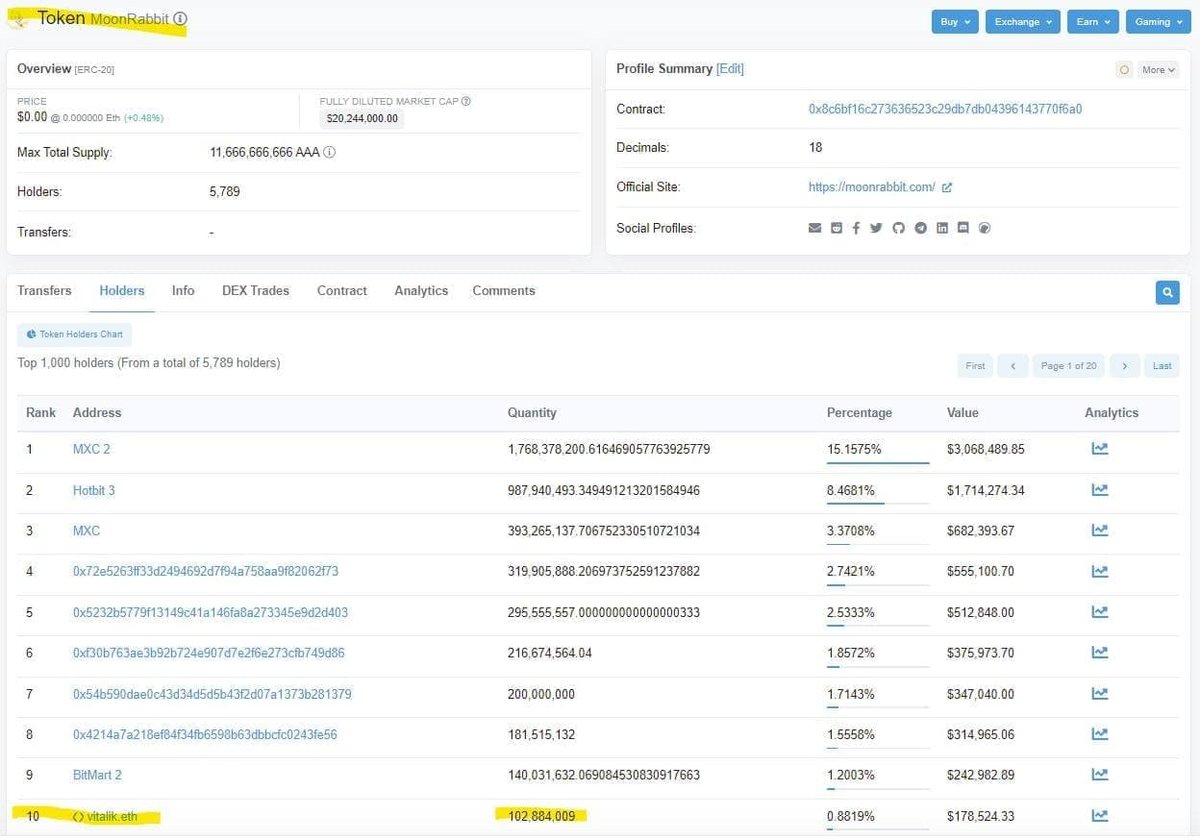1200x840 pixels.
Task: Open holder address 0x54b590dae0c43d34d5d5b43f2d07a1373b281379
Action: coord(212,694)
